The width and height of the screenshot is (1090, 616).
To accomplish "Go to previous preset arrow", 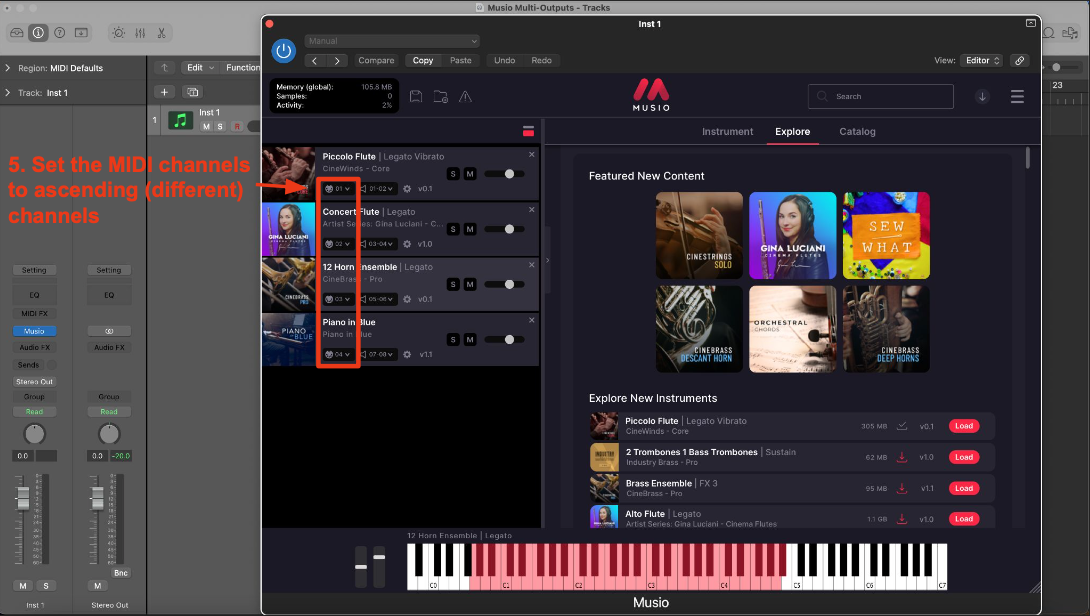I will click(x=314, y=60).
